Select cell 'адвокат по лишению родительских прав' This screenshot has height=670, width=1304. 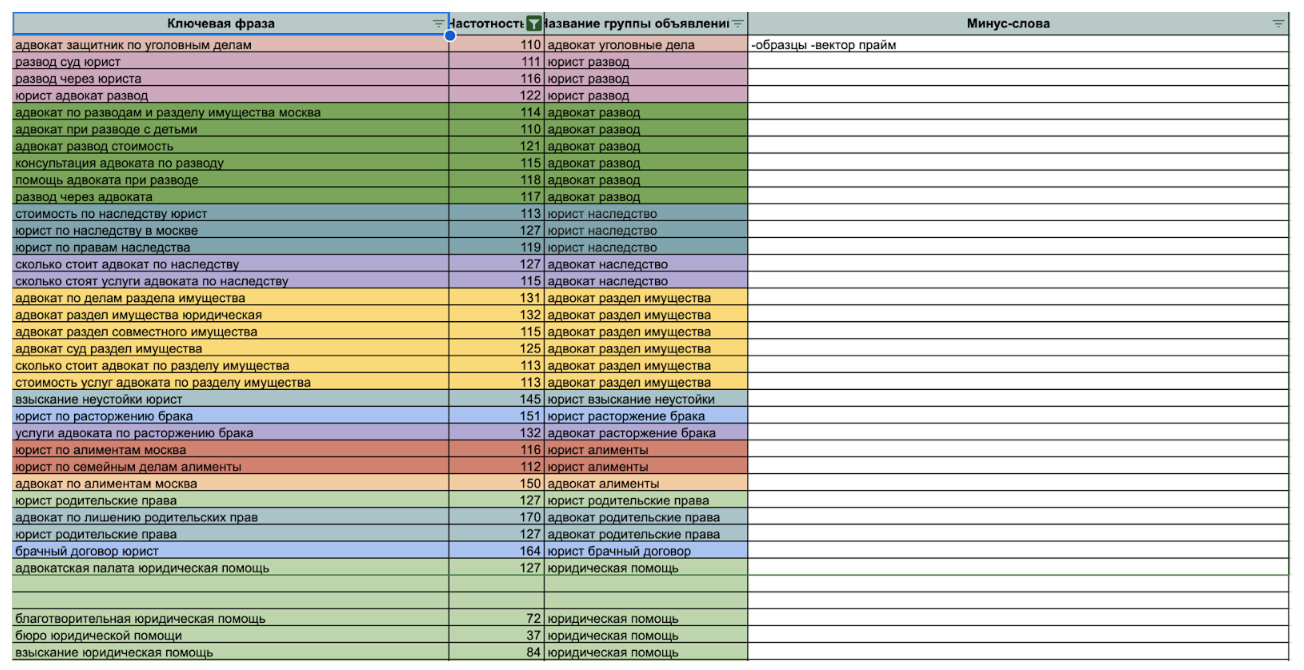231,517
